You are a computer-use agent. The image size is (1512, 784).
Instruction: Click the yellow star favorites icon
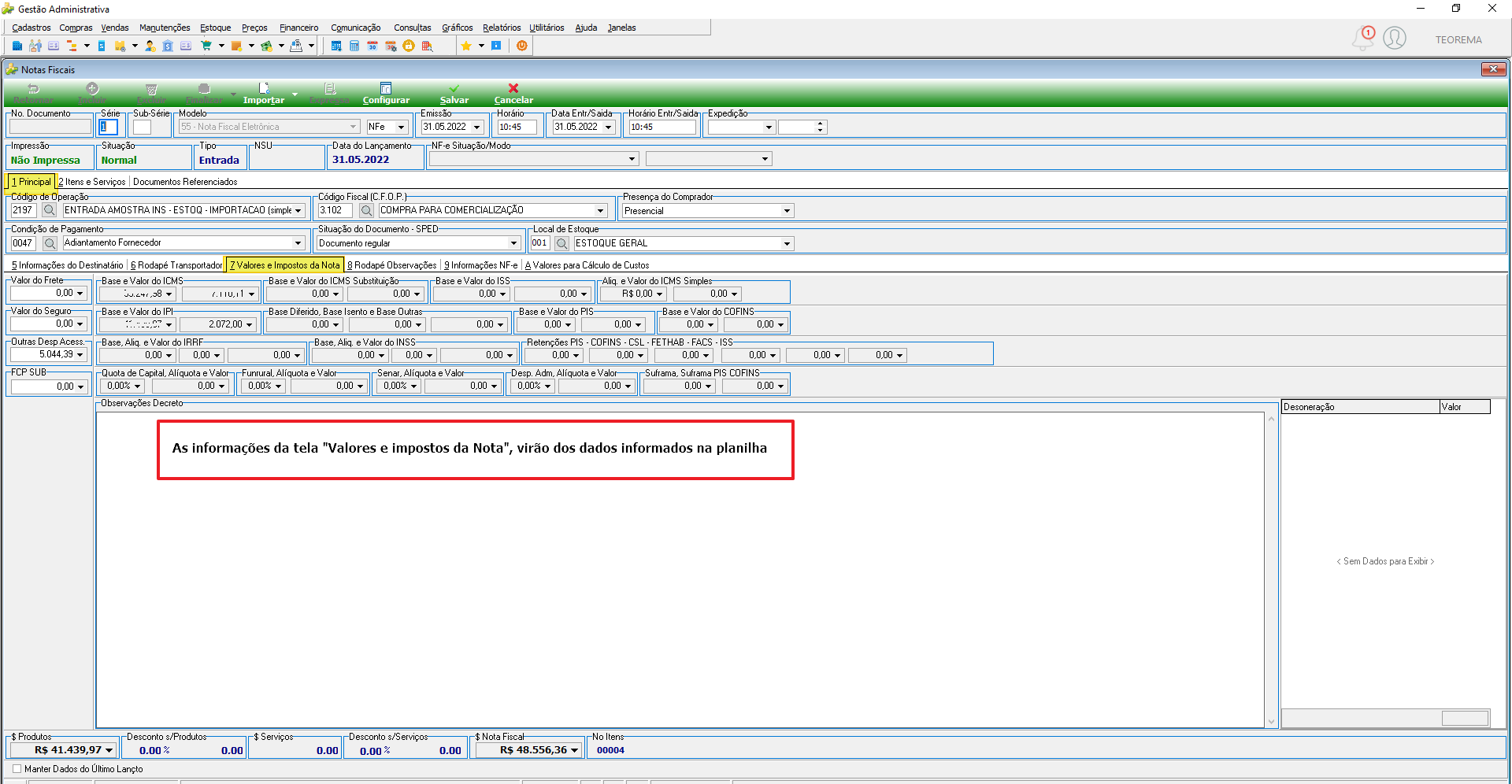pos(466,46)
